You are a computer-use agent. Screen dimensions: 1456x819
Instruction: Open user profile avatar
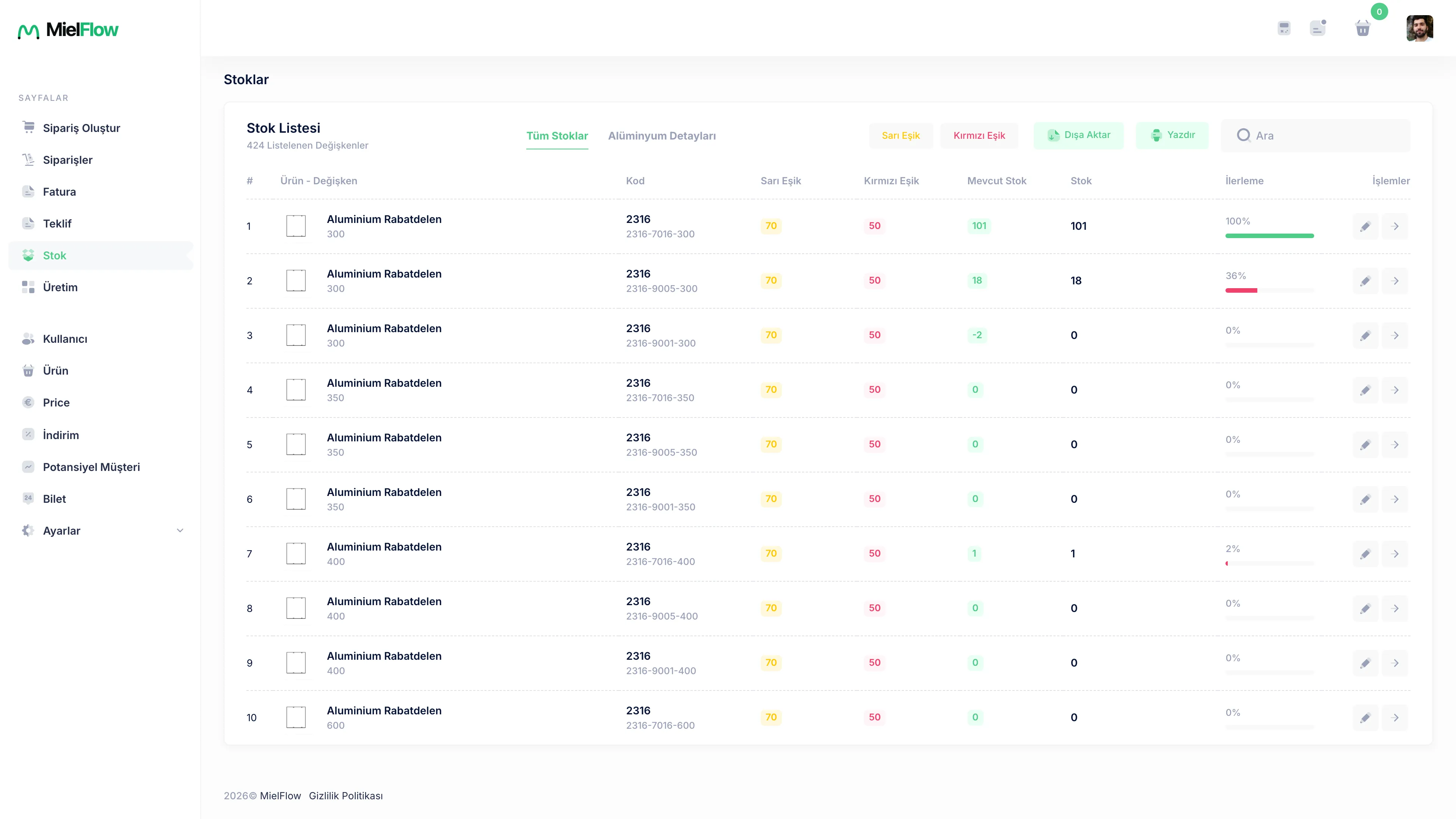(1419, 28)
